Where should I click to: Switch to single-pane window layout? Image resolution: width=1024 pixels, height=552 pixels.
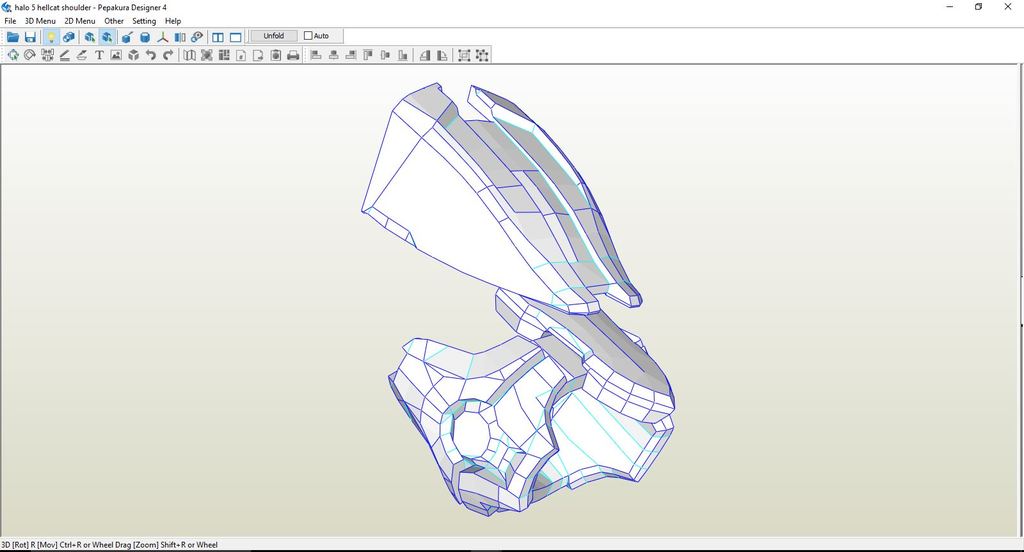tap(236, 37)
